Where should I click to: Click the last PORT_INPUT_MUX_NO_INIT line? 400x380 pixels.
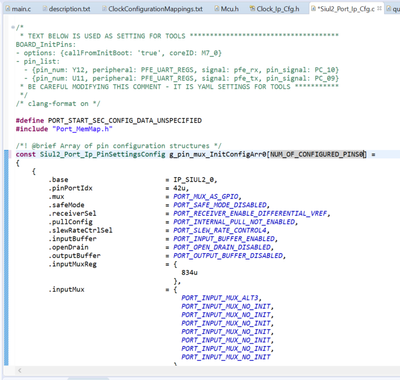[226, 357]
